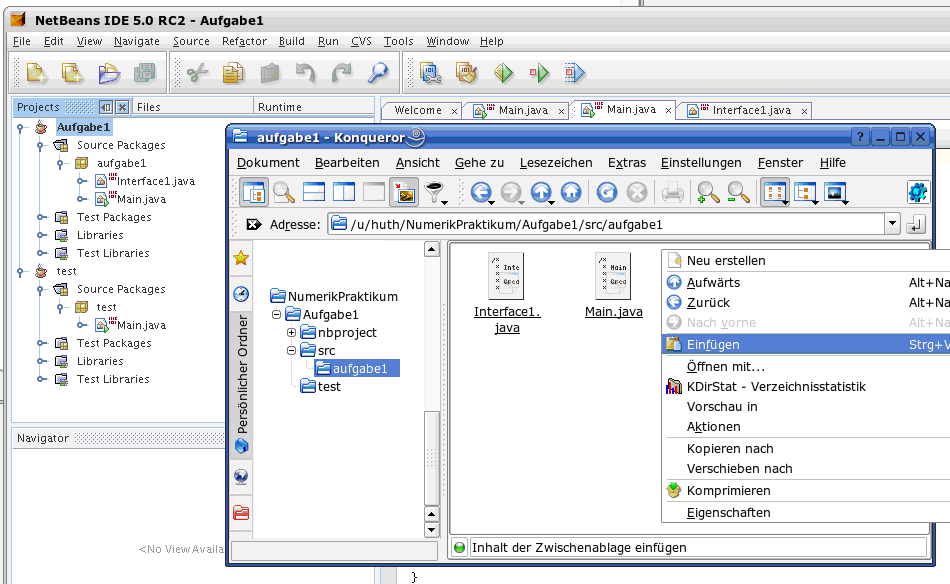Collapse the src folder in sidebar tree
This screenshot has width=950, height=584.
[292, 350]
